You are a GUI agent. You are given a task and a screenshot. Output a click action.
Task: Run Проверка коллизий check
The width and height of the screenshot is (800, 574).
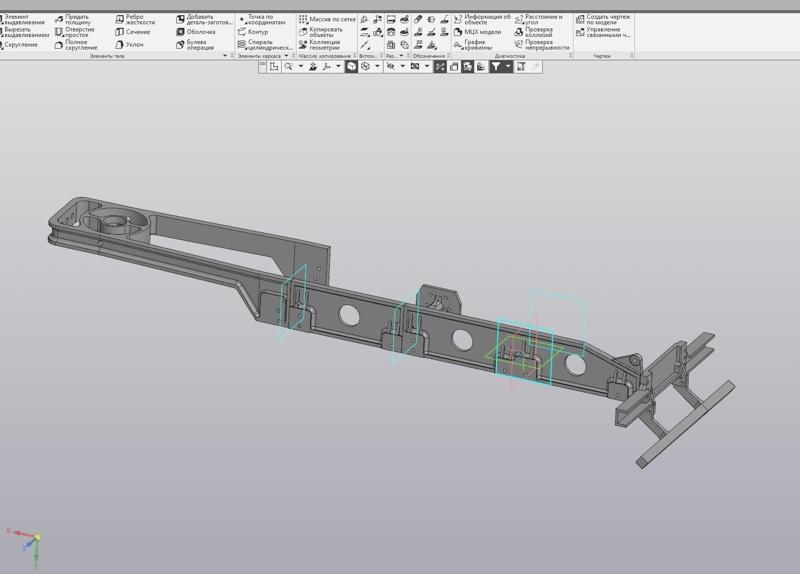(534, 32)
